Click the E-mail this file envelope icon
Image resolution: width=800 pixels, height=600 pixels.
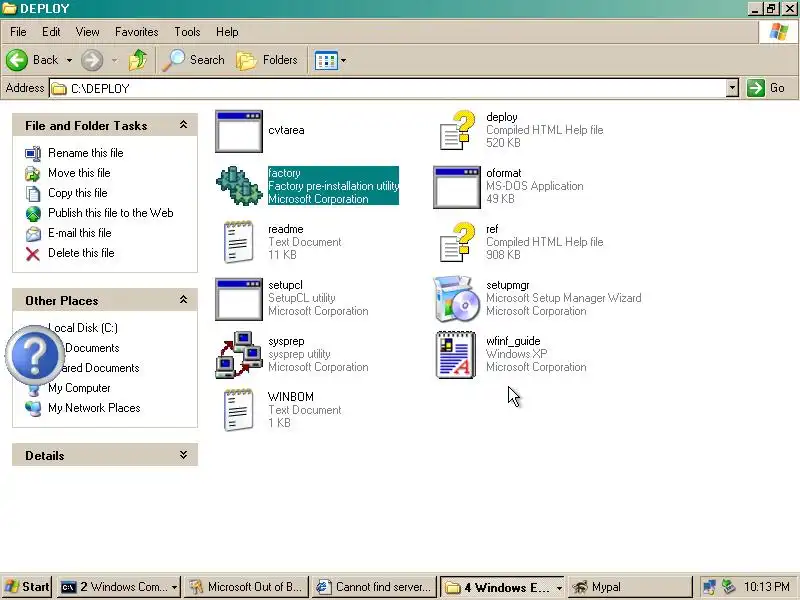(33, 234)
